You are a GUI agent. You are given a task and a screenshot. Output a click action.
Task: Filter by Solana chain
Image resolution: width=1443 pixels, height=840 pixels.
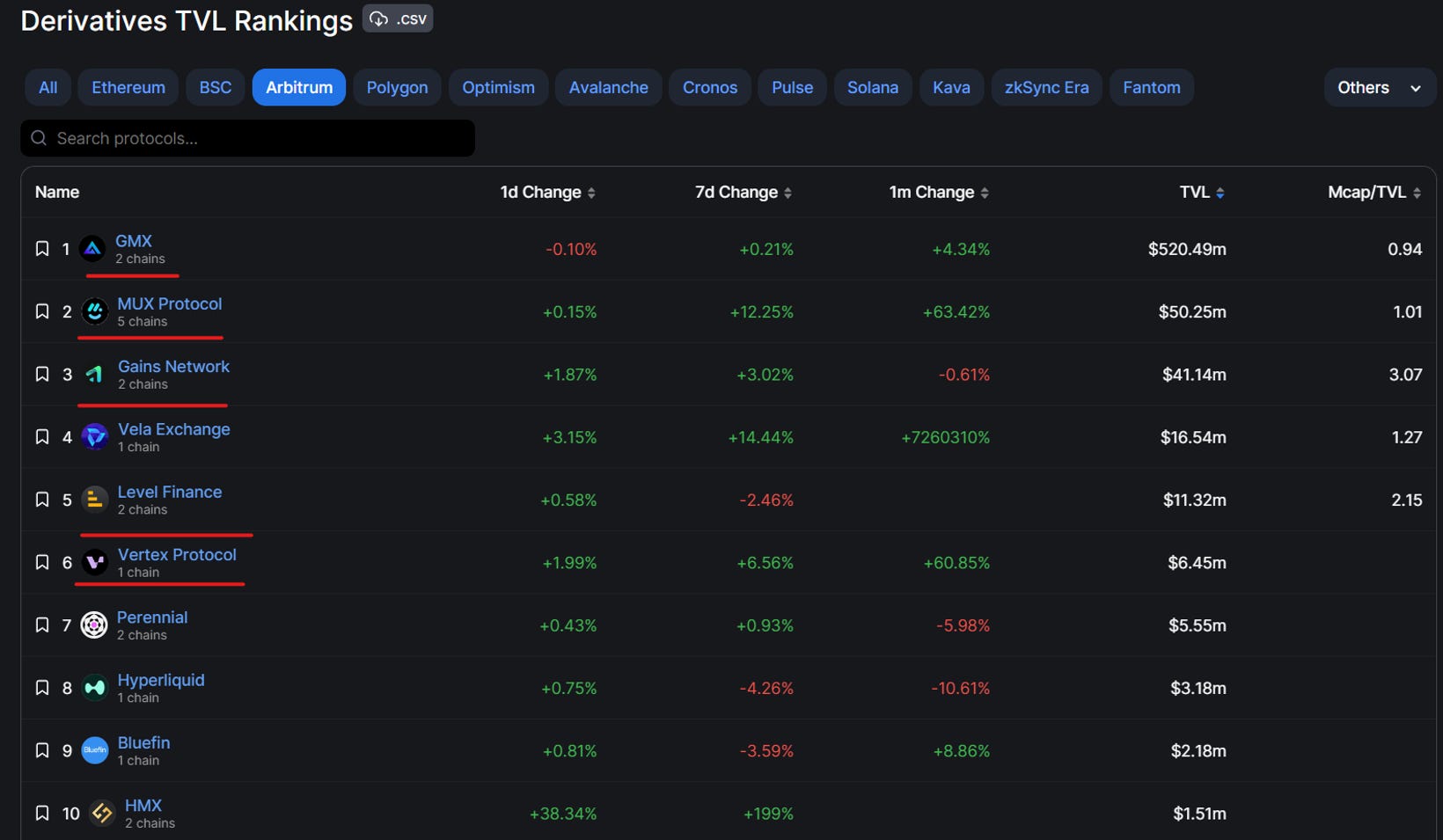click(x=873, y=88)
